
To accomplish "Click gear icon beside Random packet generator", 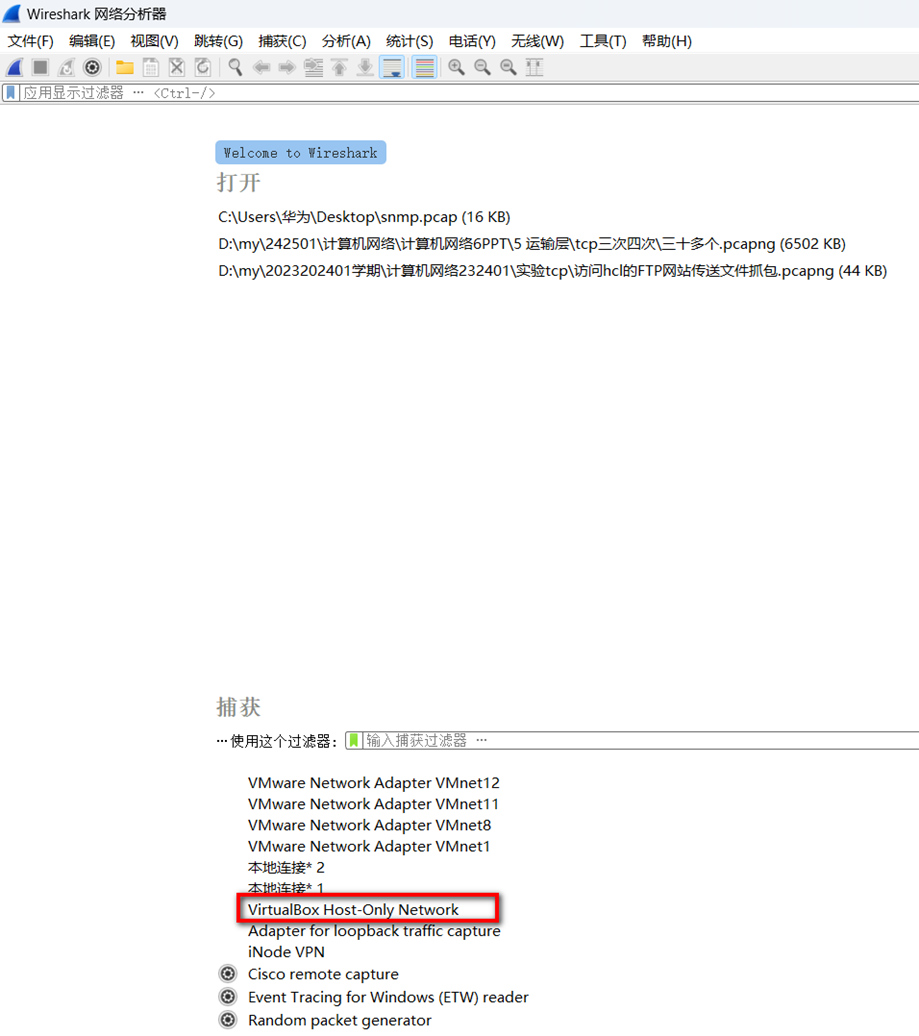I will [x=228, y=1020].
